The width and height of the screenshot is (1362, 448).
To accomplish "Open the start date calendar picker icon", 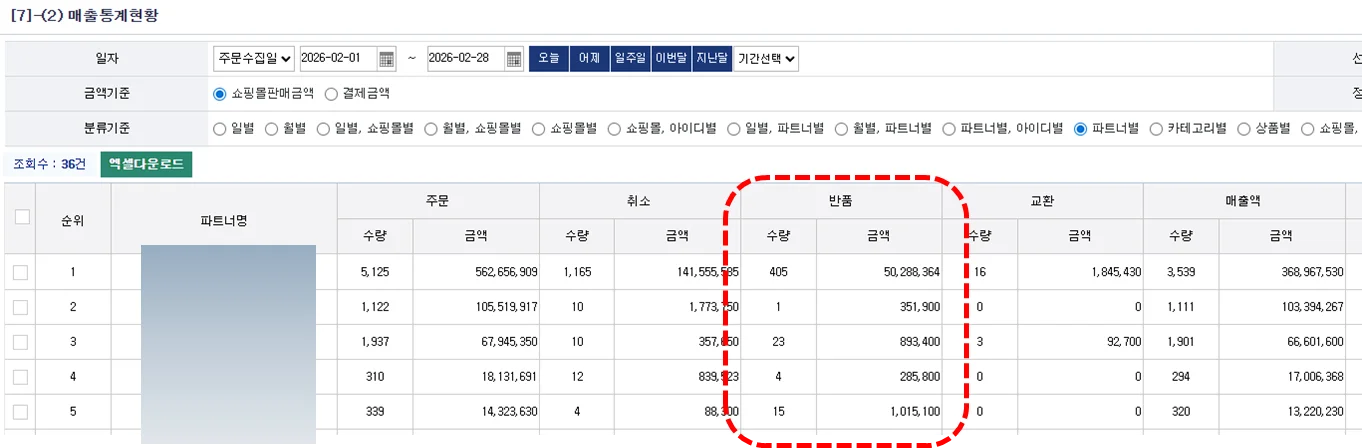I will (386, 59).
